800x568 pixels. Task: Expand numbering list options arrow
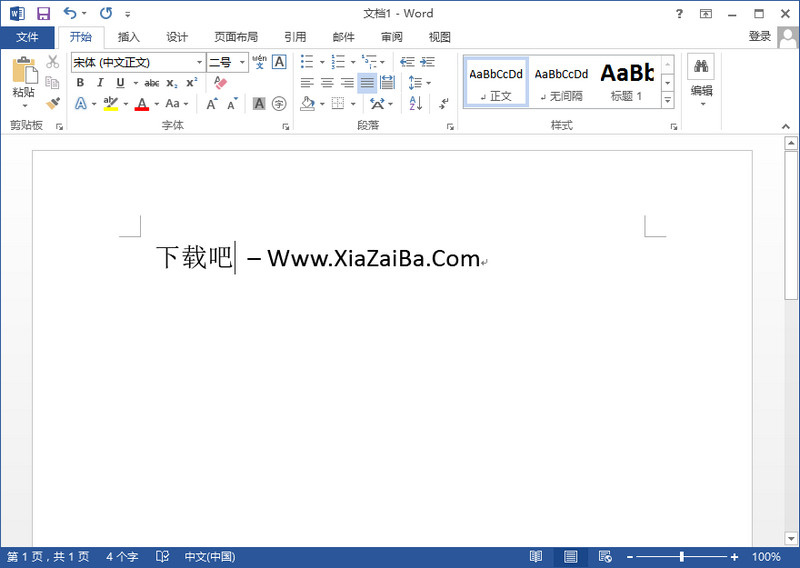pyautogui.click(x=353, y=62)
